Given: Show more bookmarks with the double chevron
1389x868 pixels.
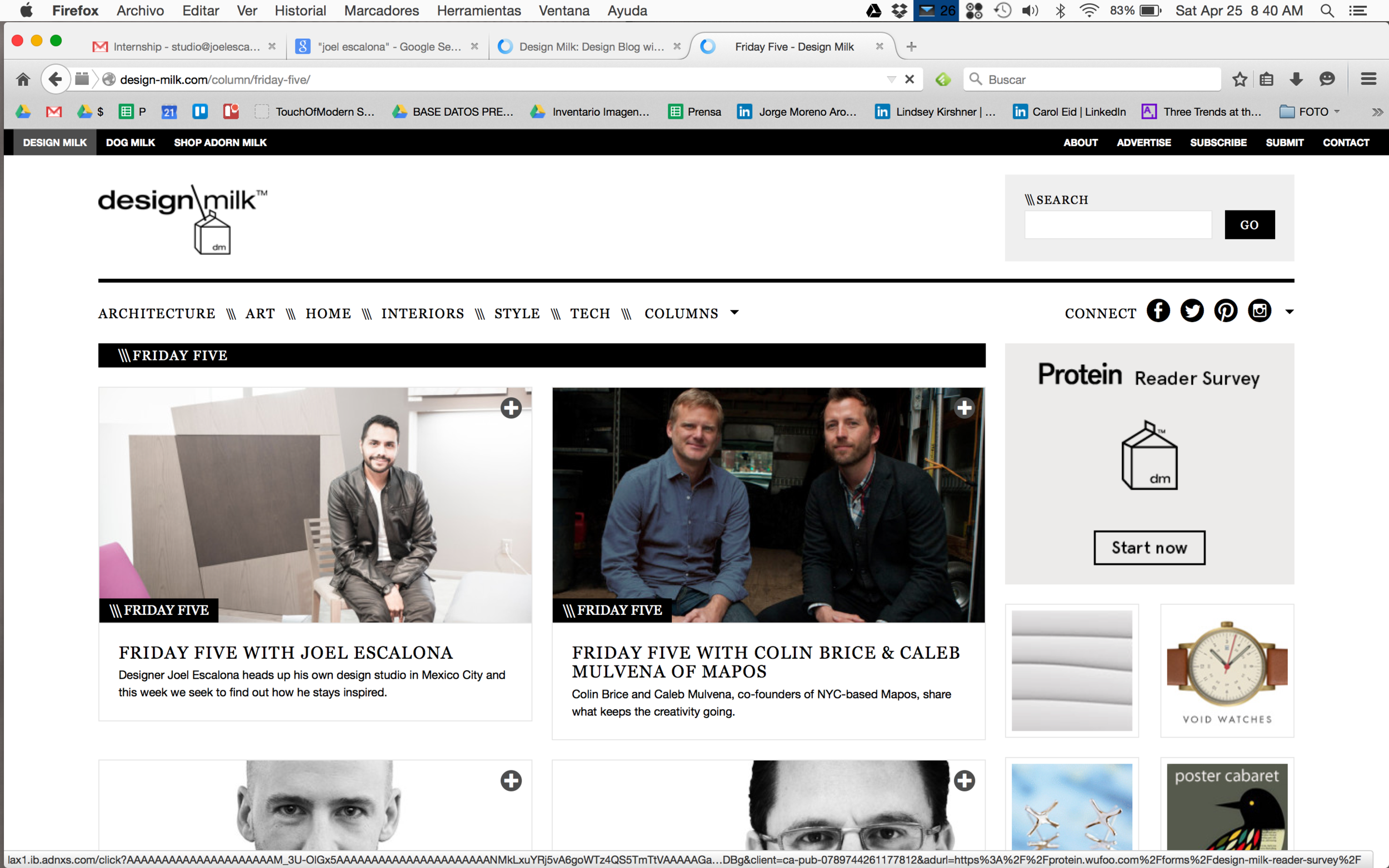Looking at the screenshot, I should [x=1377, y=112].
